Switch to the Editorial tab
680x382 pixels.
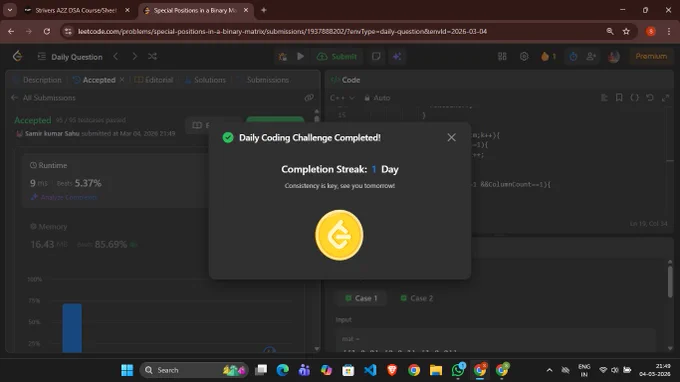tap(154, 80)
